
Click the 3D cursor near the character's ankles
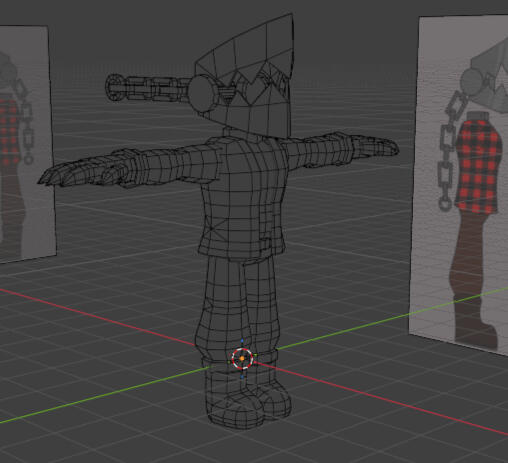point(242,359)
